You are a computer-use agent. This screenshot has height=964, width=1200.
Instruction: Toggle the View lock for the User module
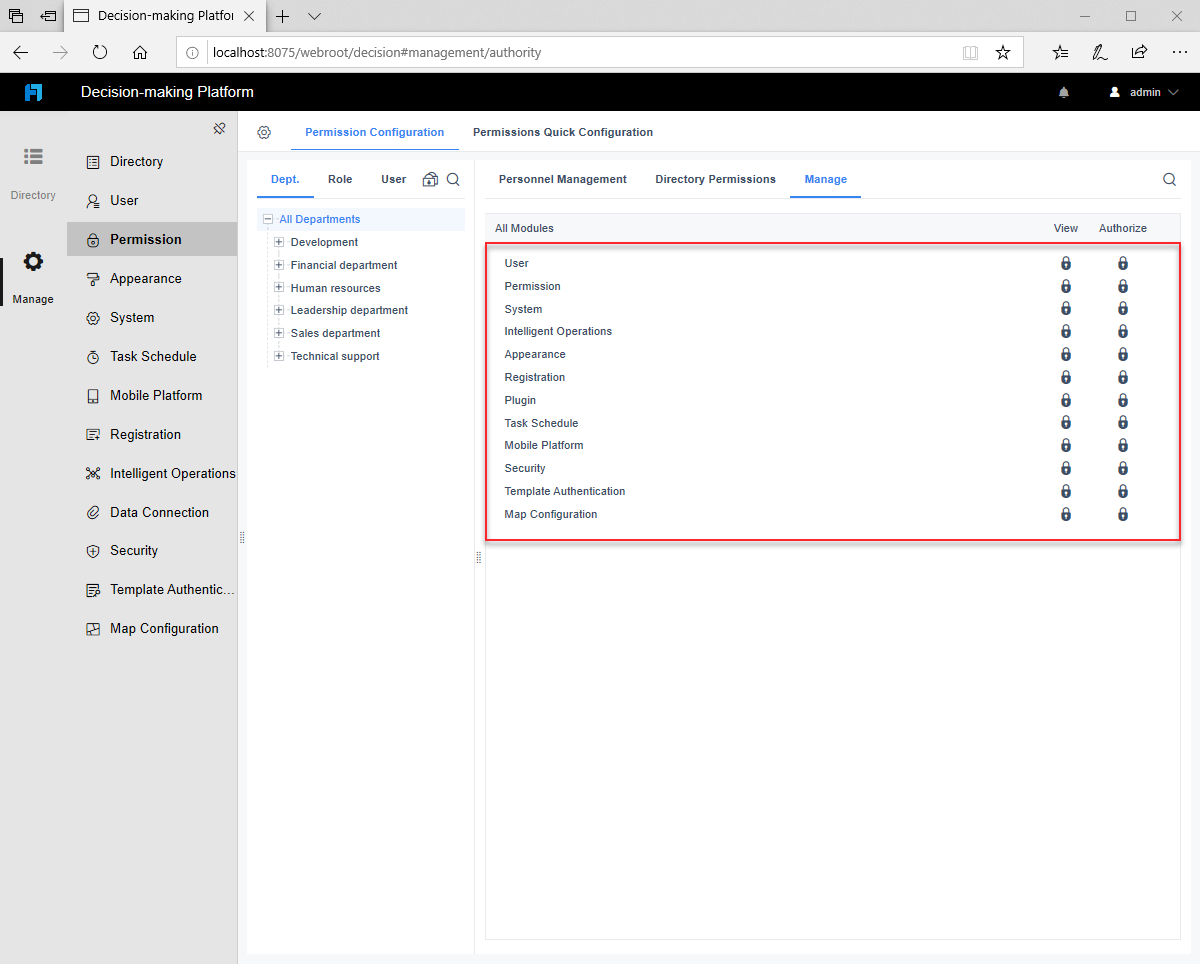tap(1066, 263)
